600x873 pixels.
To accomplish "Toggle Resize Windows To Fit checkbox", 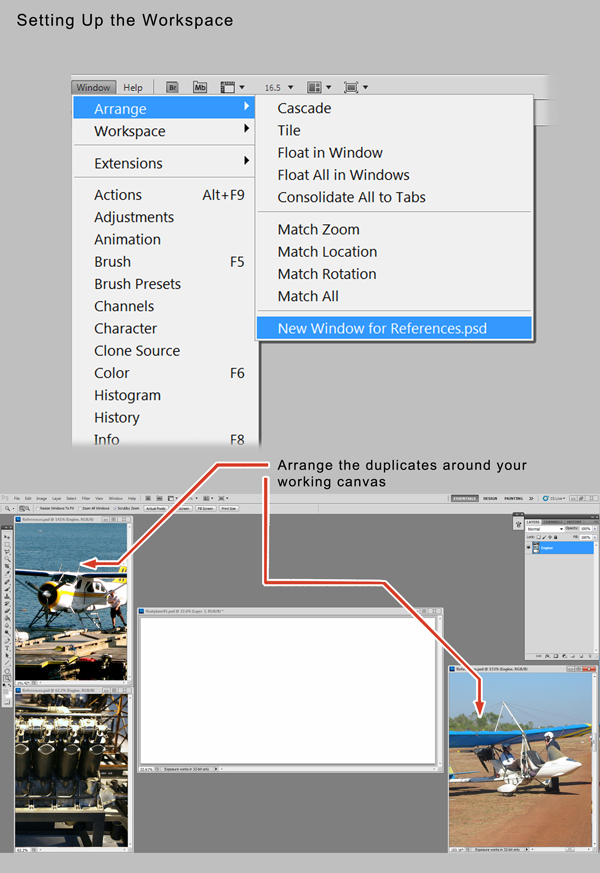I will 38,508.
